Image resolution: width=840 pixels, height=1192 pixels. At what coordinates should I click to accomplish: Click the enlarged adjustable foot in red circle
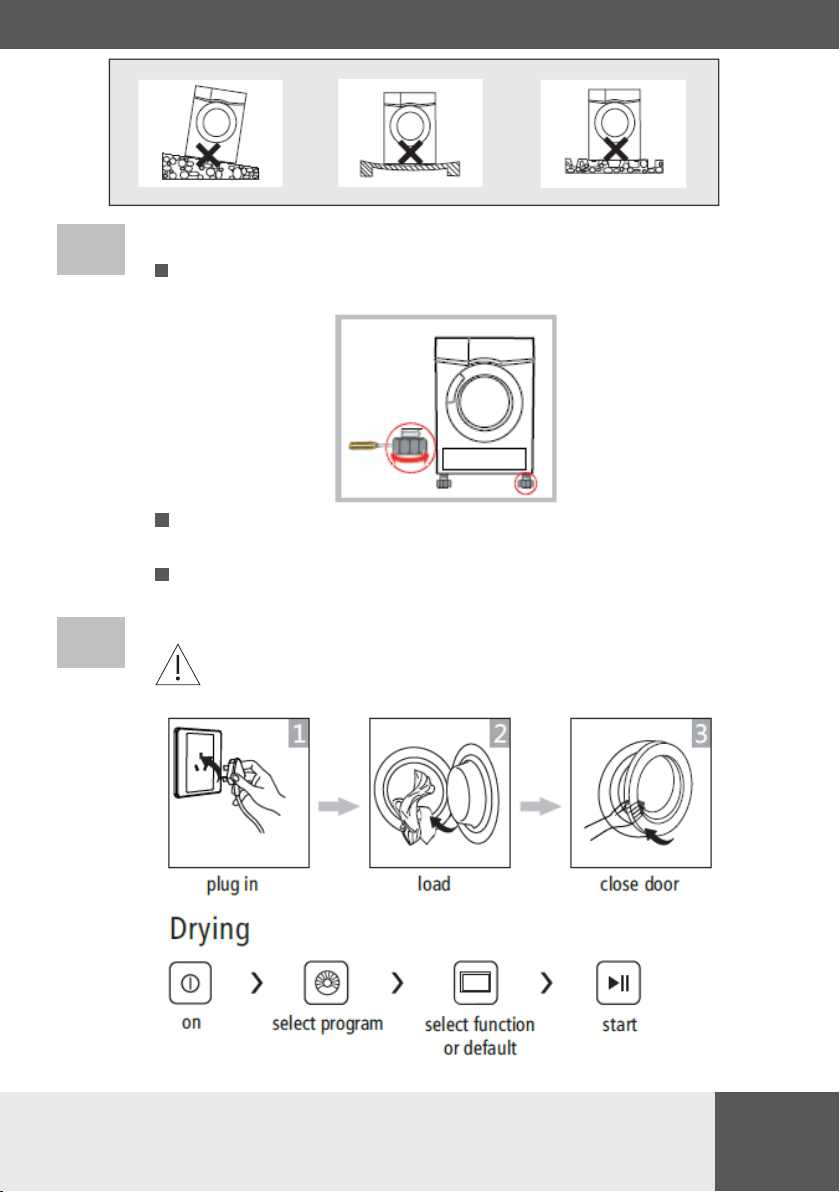click(411, 448)
